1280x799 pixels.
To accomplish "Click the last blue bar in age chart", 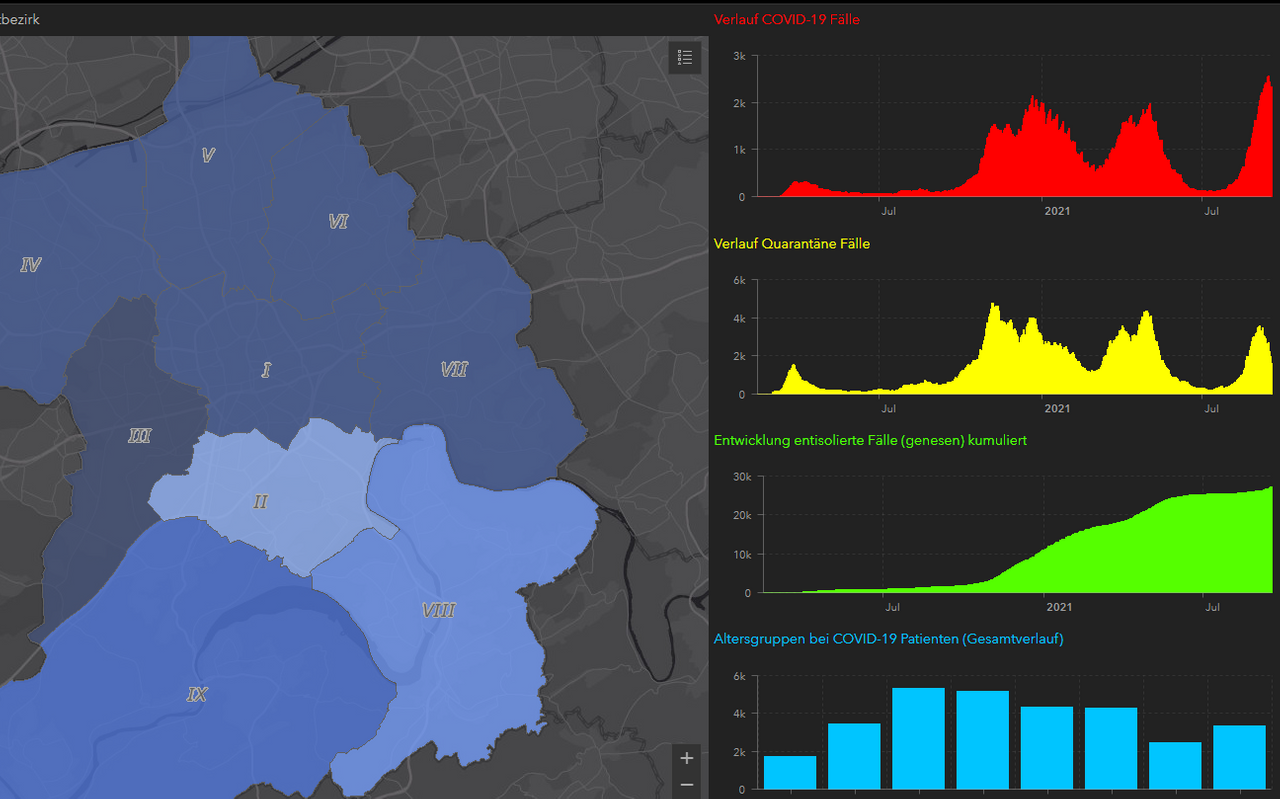I will click(x=1239, y=757).
